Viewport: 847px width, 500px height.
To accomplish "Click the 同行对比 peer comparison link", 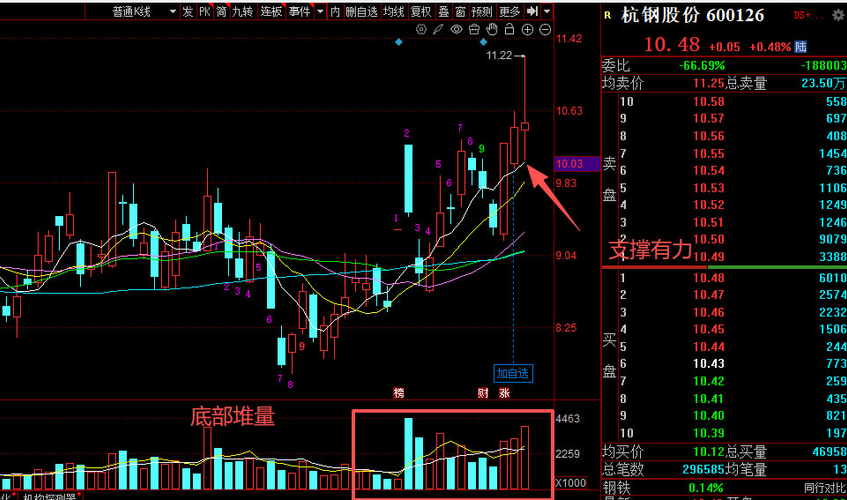I will (825, 488).
